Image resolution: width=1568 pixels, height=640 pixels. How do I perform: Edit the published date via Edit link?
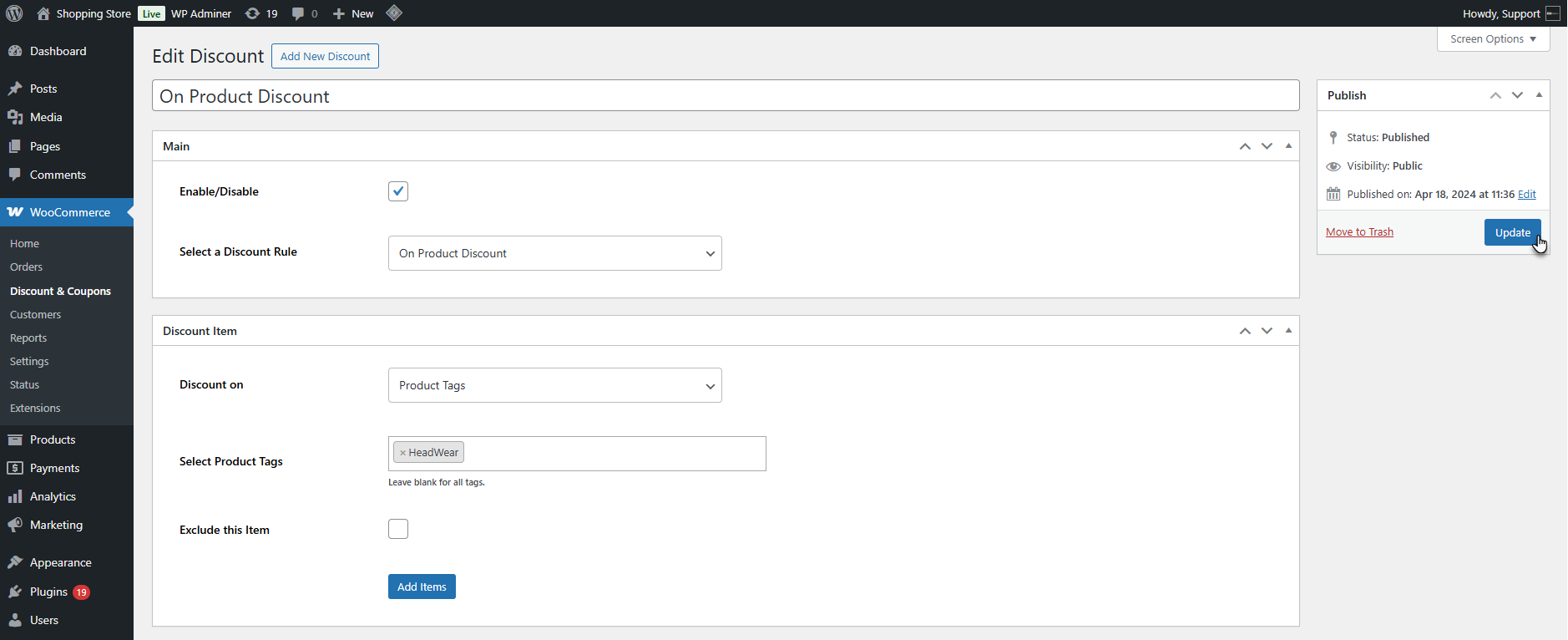click(1526, 194)
